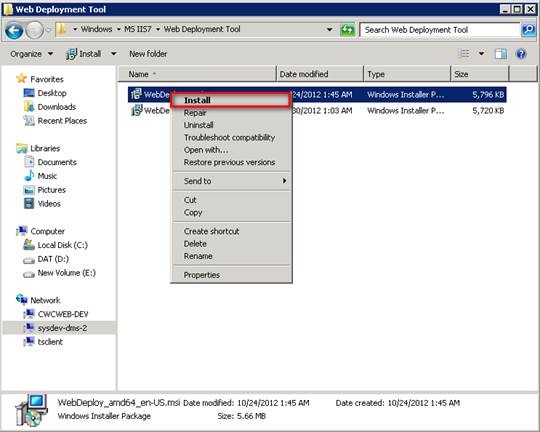Click the Forward navigation arrow button
Image resolution: width=540 pixels, height=432 pixels.
tap(34, 30)
